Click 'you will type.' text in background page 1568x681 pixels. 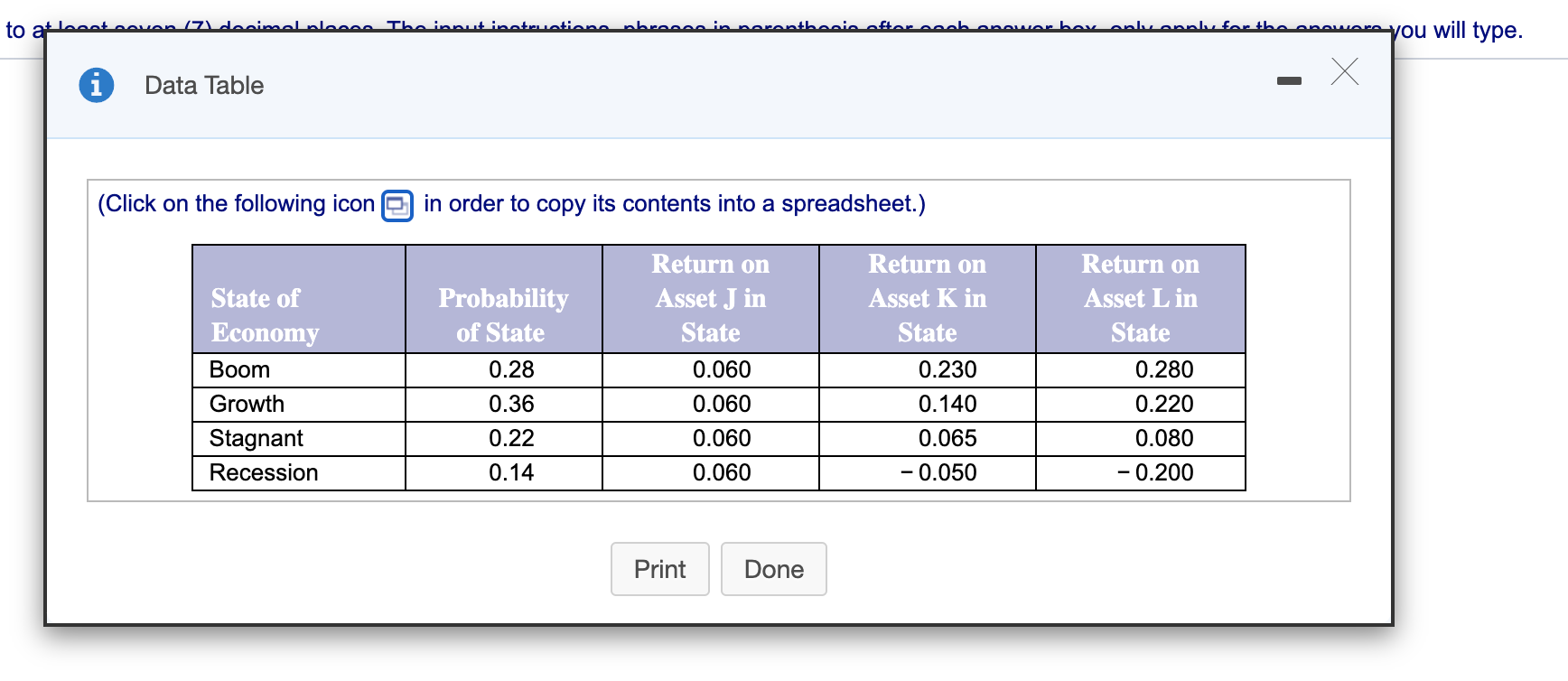click(x=1459, y=31)
